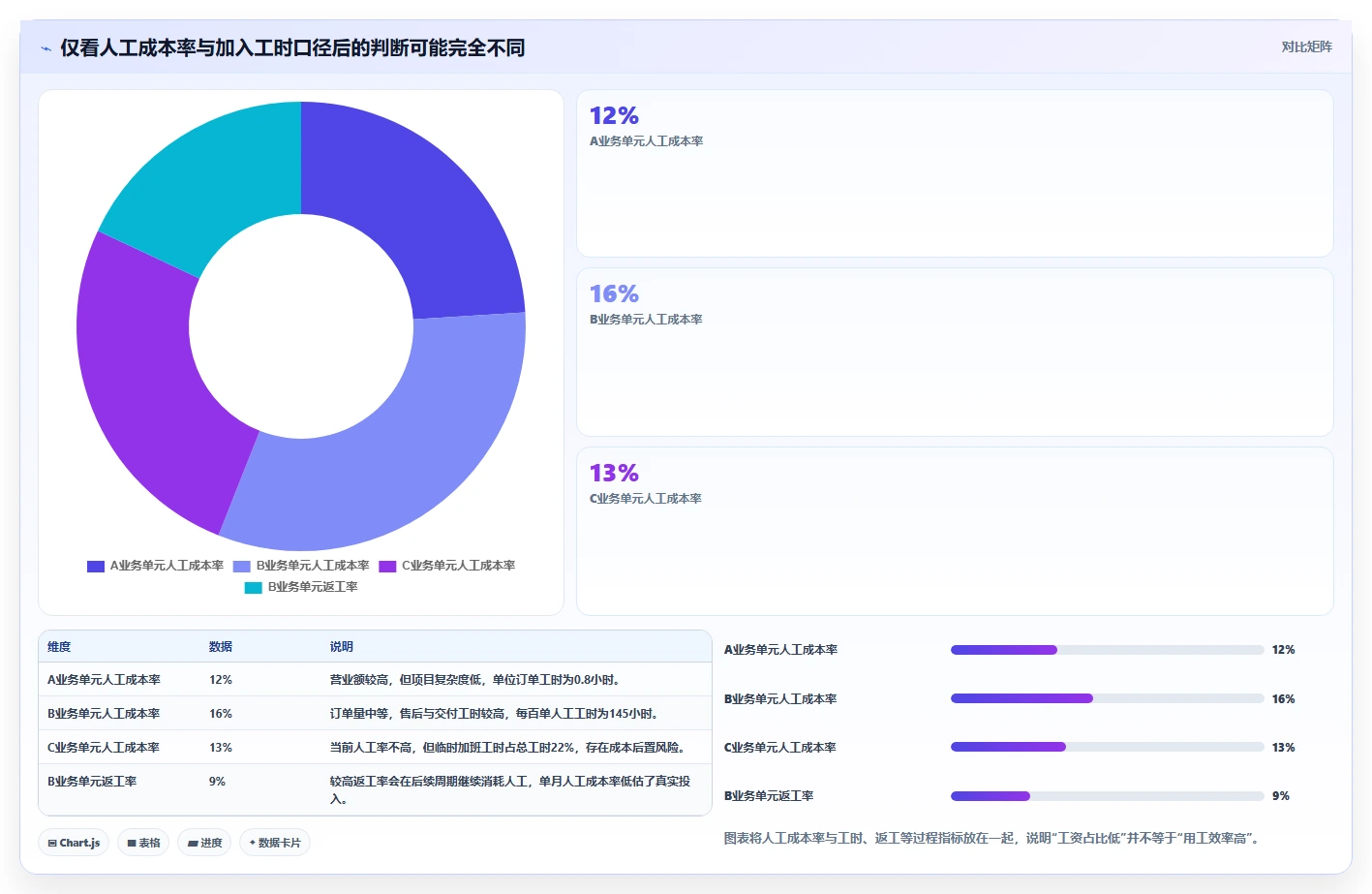Viewport: 1372px width, 894px height.
Task: Click the 9% value in the table
Action: tap(217, 782)
